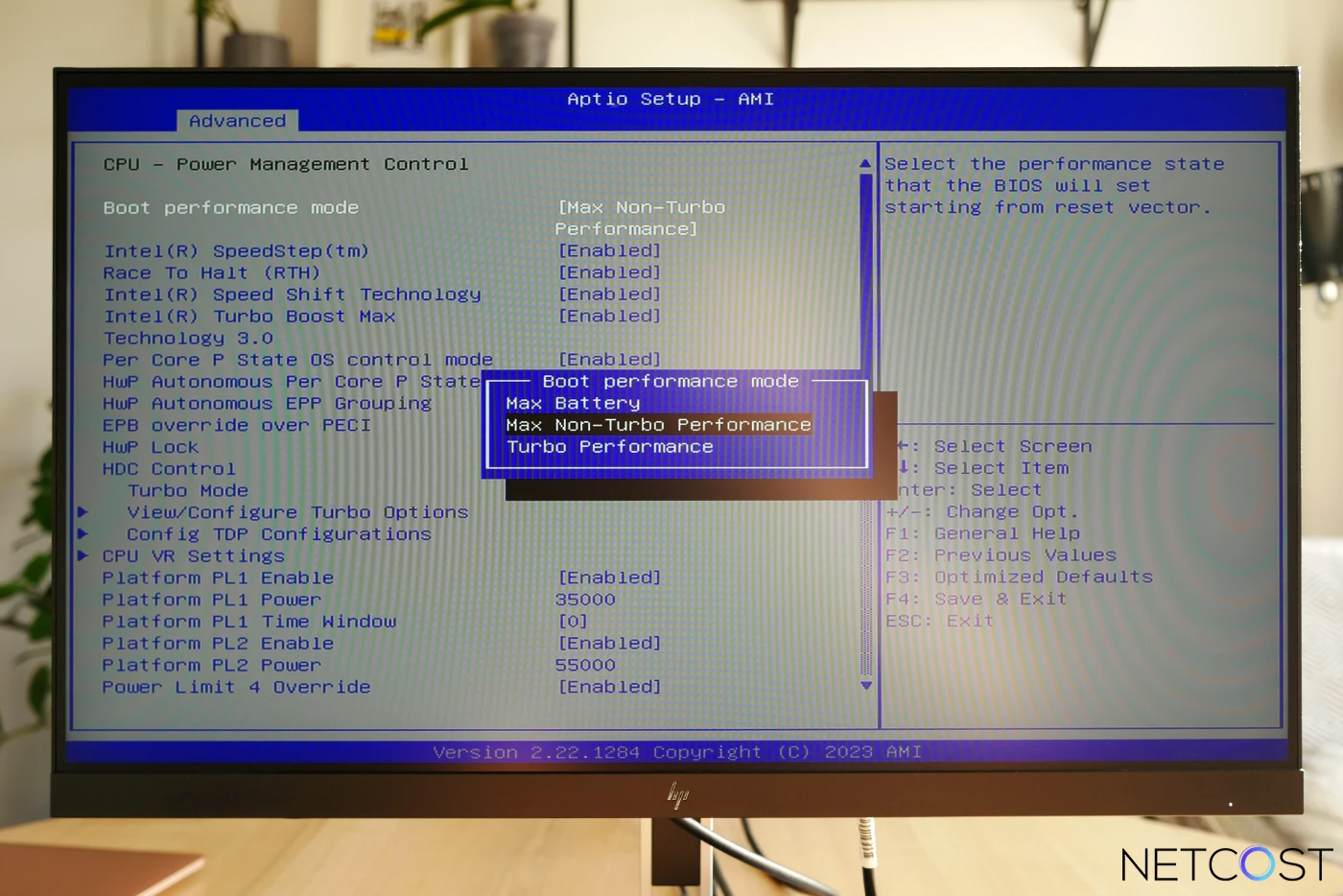Select the Platform PL1 Enable label
This screenshot has width=1343, height=896.
click(218, 578)
